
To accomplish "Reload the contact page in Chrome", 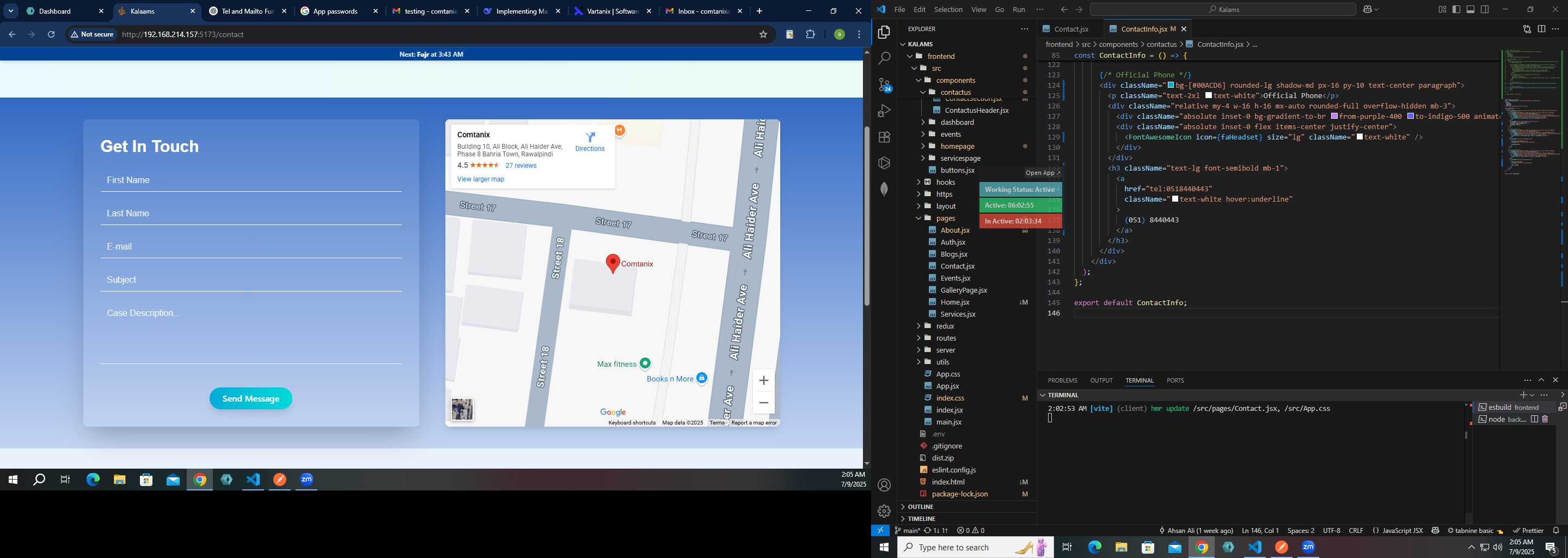I will tap(51, 35).
